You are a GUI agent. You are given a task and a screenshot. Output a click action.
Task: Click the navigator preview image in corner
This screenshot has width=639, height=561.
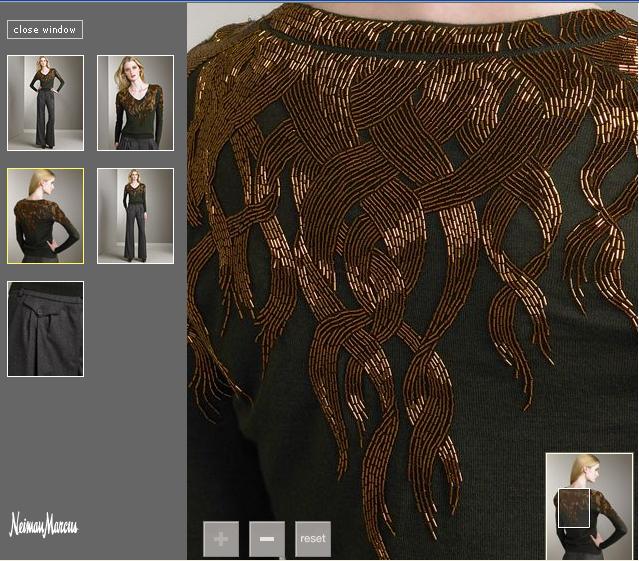590,506
